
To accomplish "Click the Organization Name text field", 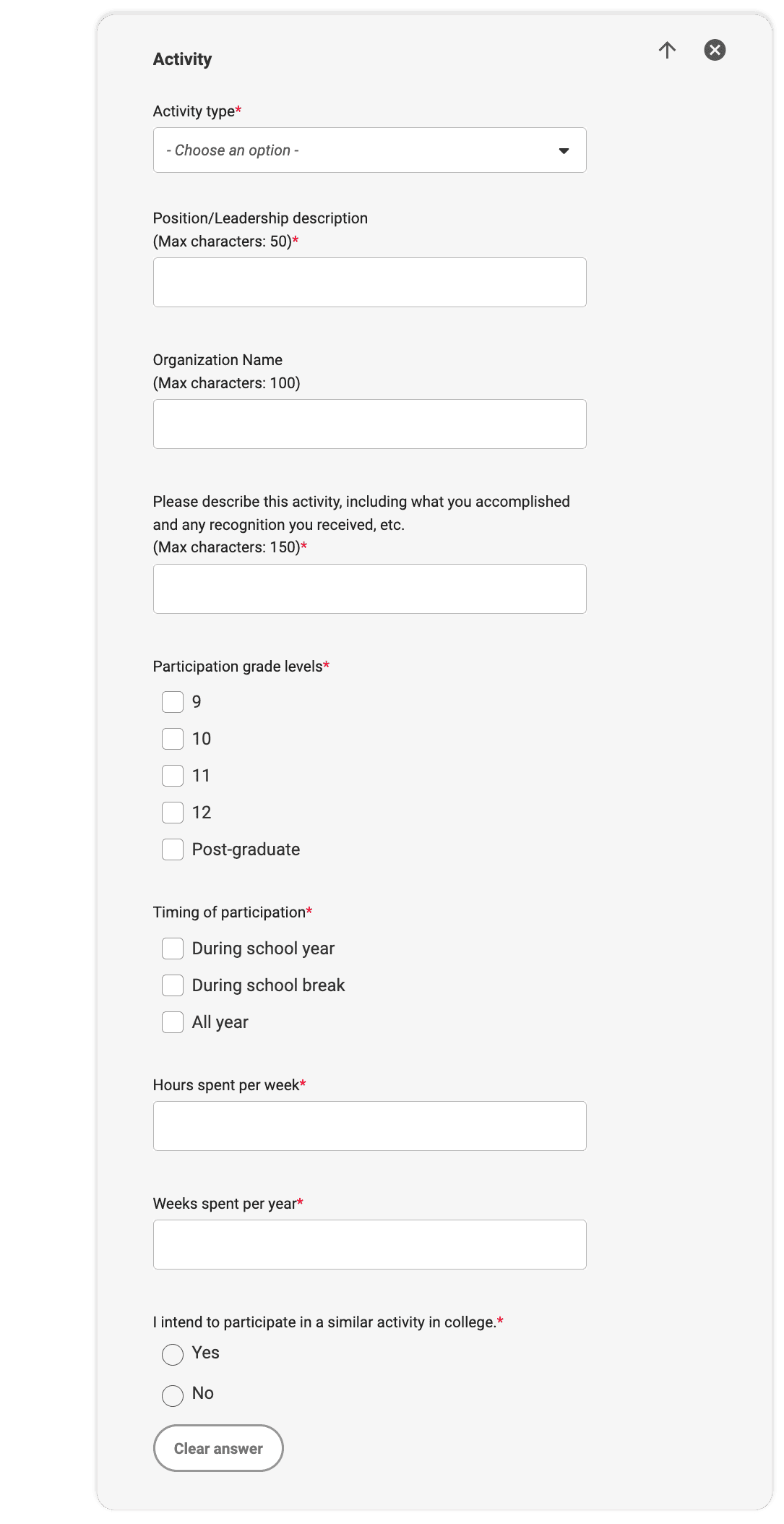I will 369,424.
